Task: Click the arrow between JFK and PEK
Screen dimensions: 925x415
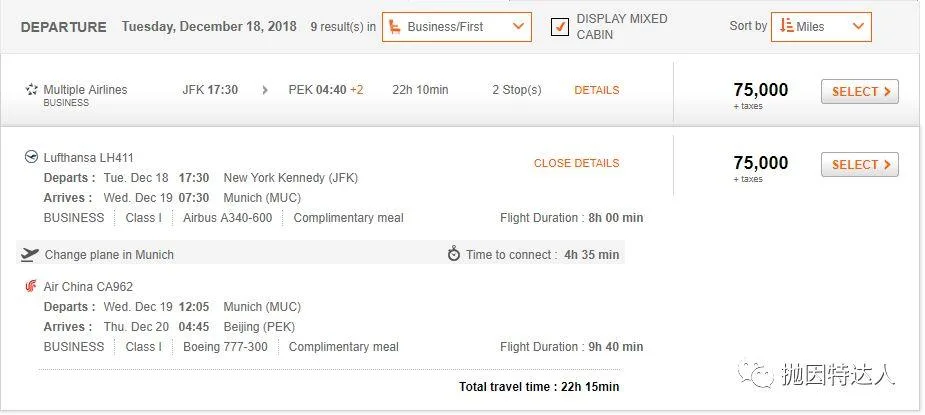Action: coord(265,90)
